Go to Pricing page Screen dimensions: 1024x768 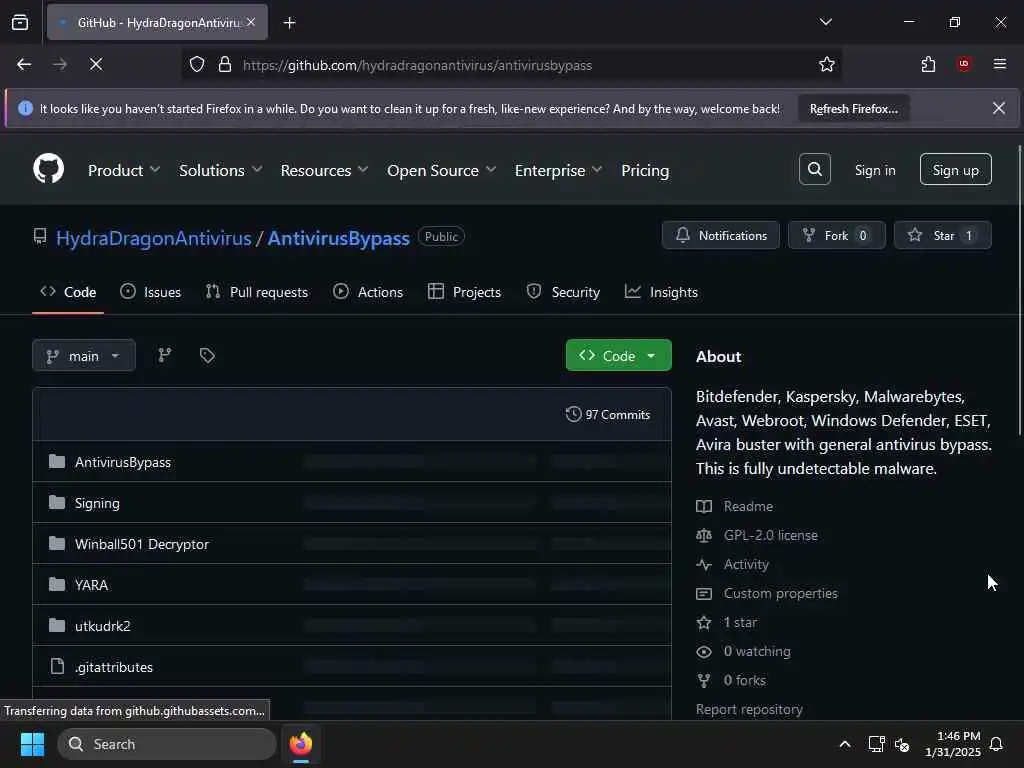[x=645, y=170]
